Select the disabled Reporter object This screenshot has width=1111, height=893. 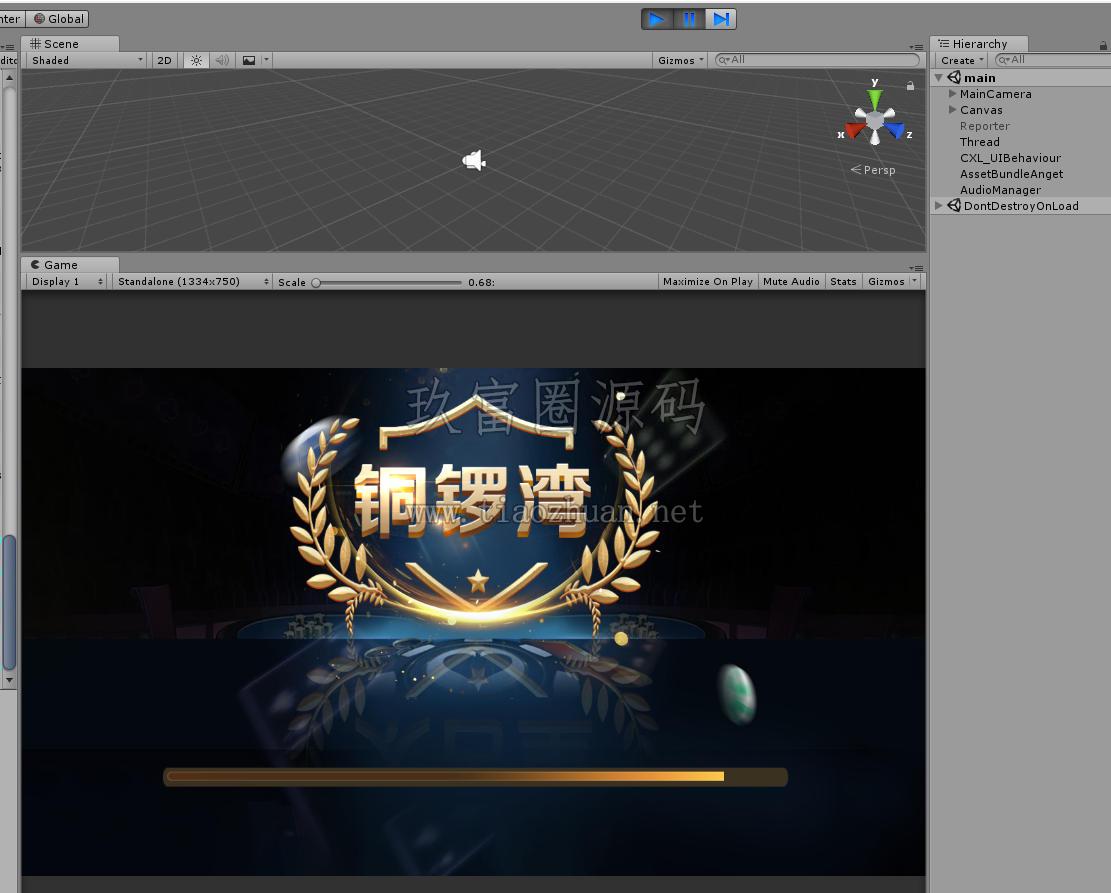(985, 126)
